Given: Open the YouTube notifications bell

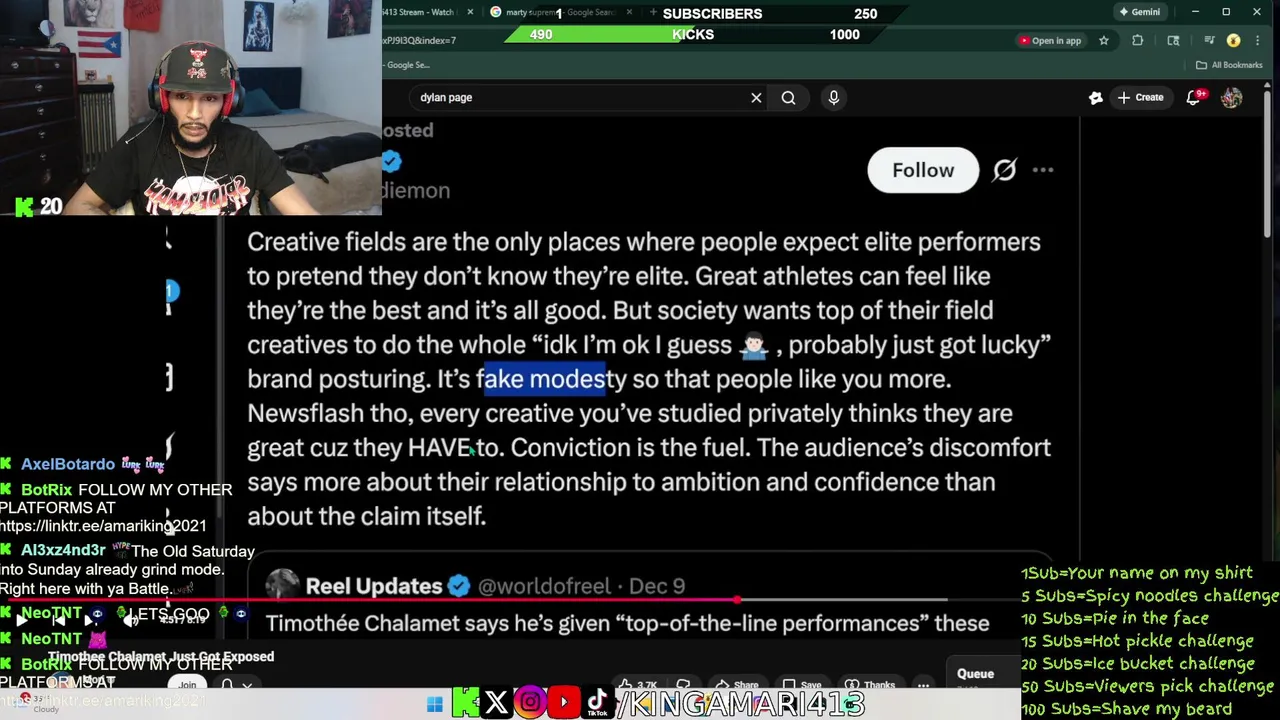Looking at the screenshot, I should click(x=1193, y=97).
